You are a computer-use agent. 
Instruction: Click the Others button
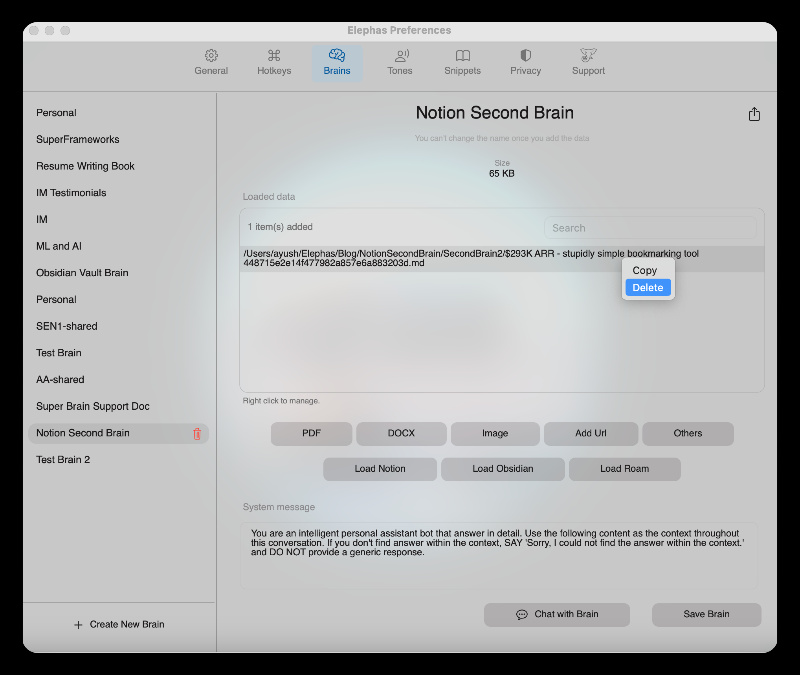coord(688,434)
